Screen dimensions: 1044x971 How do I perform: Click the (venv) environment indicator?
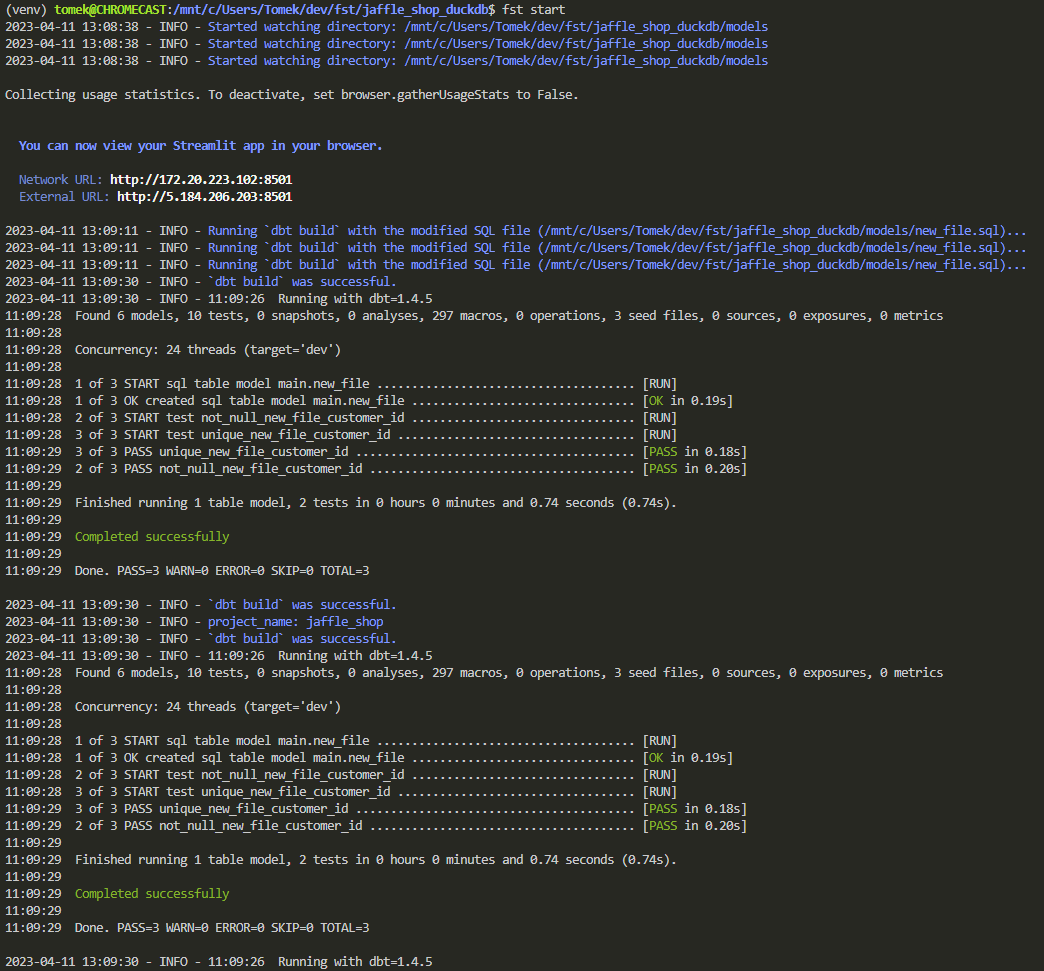(26, 10)
